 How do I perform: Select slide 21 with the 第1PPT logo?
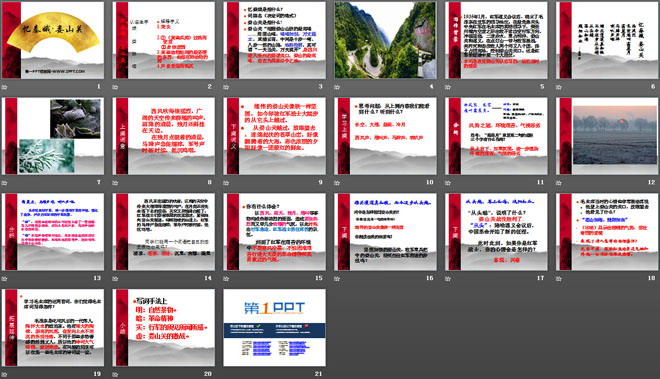(x=274, y=327)
